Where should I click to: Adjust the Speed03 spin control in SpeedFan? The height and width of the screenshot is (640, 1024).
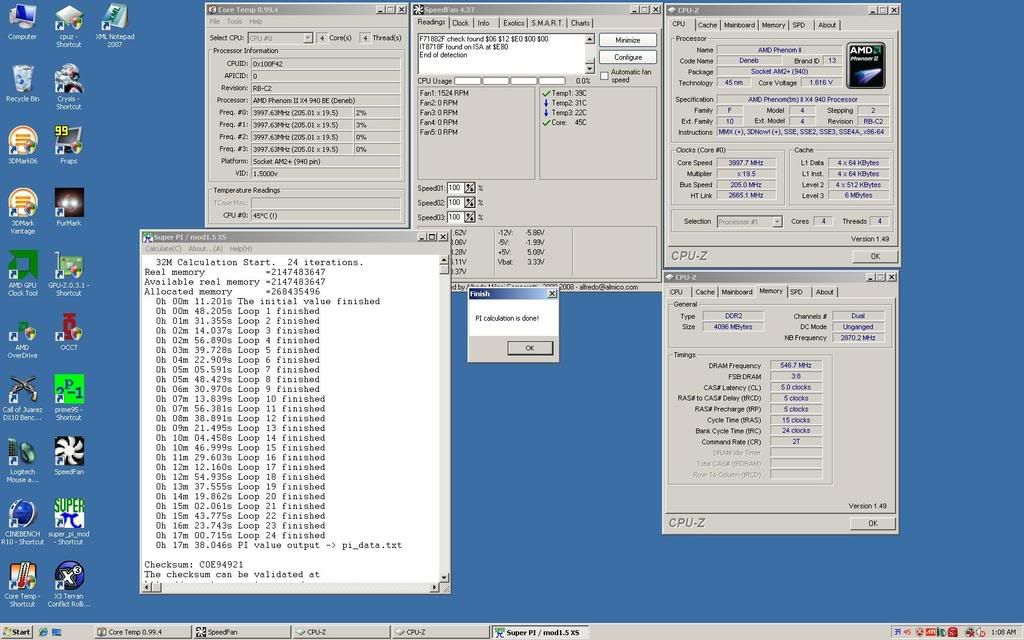[x=470, y=217]
